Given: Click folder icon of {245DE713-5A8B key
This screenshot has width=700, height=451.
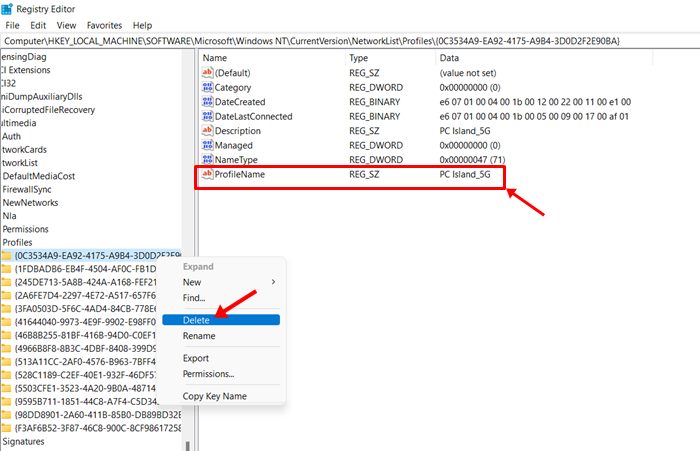Looking at the screenshot, I should [6, 282].
